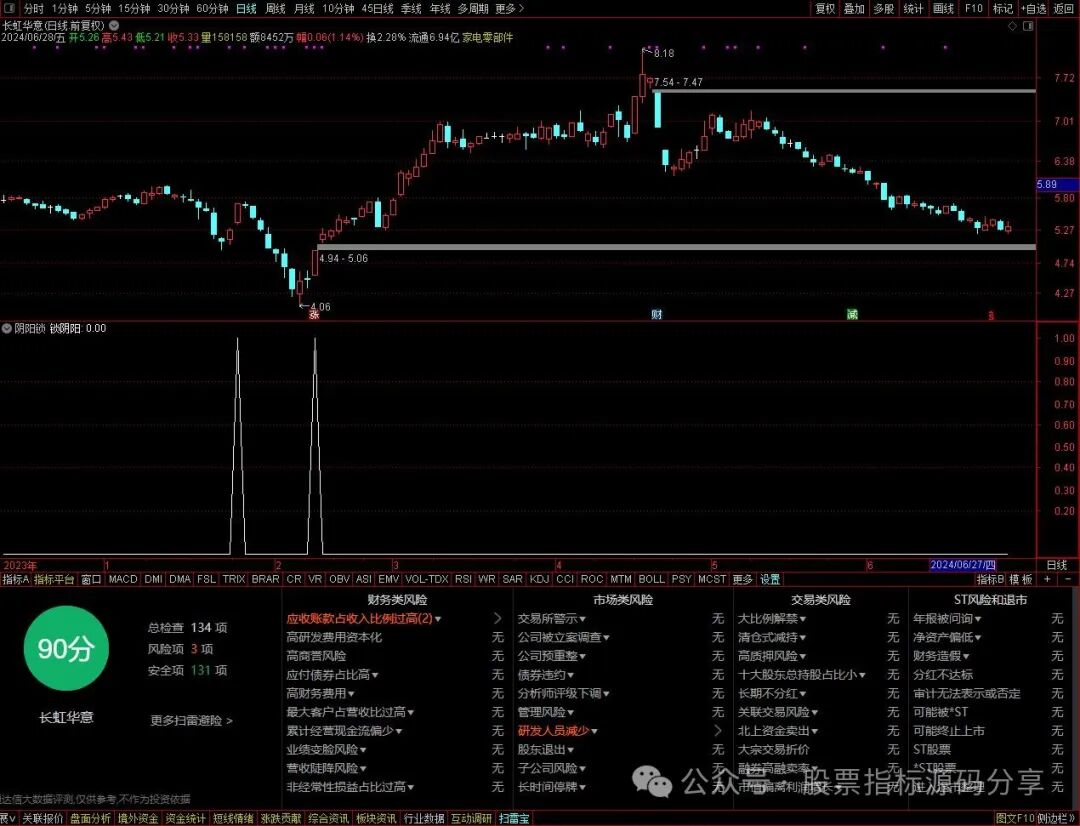Select the BOLL indicator
Screen dimensions: 1080x826
[x=651, y=579]
